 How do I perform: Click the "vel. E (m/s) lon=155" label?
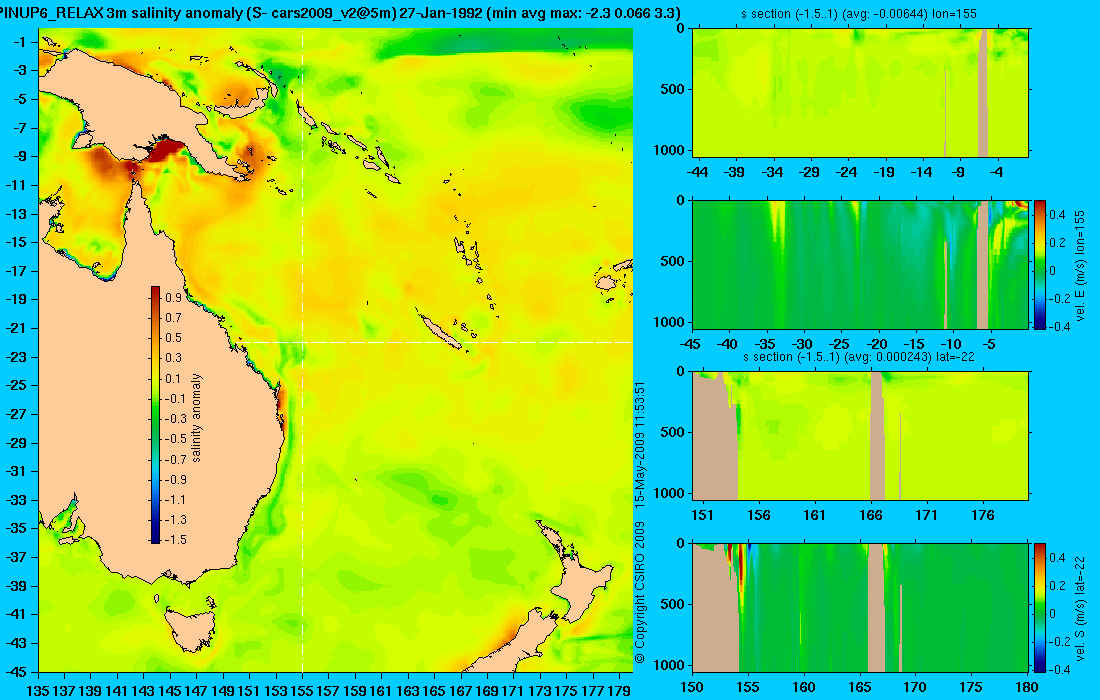[1080, 266]
